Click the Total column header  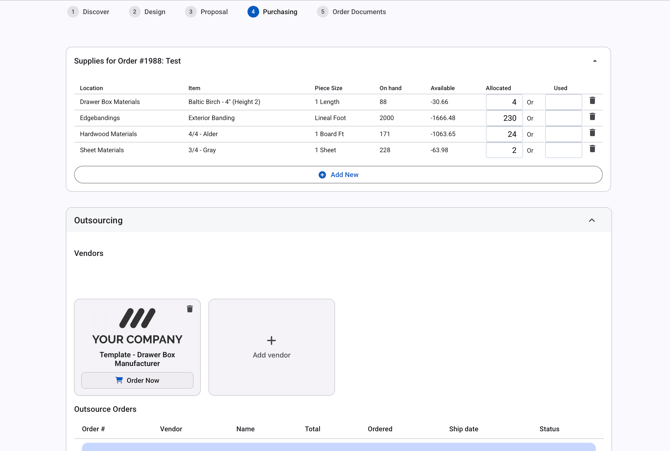312,429
